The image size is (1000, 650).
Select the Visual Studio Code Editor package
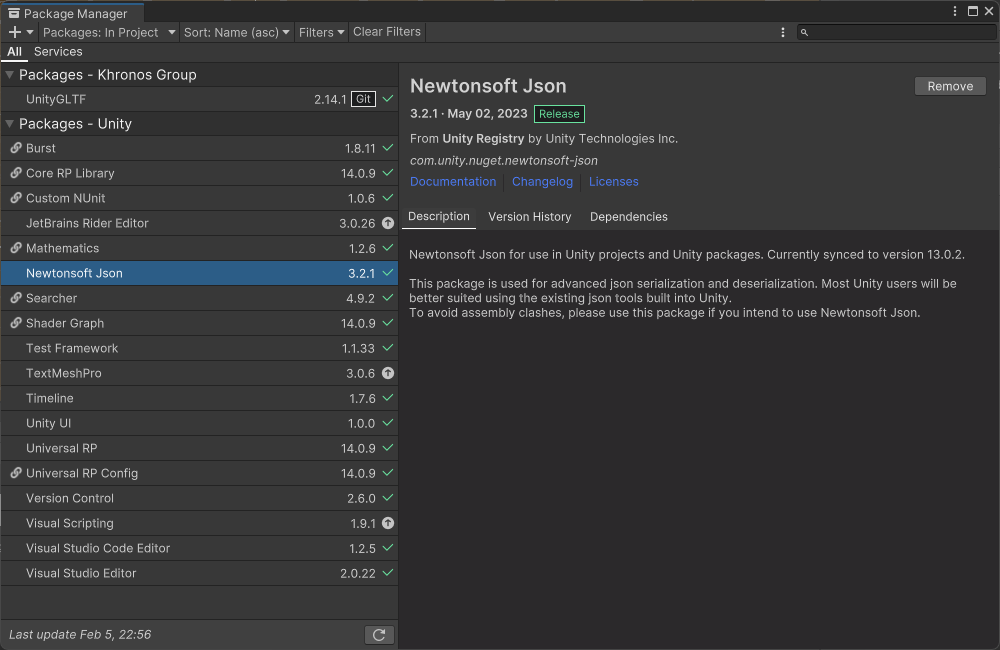(x=199, y=548)
